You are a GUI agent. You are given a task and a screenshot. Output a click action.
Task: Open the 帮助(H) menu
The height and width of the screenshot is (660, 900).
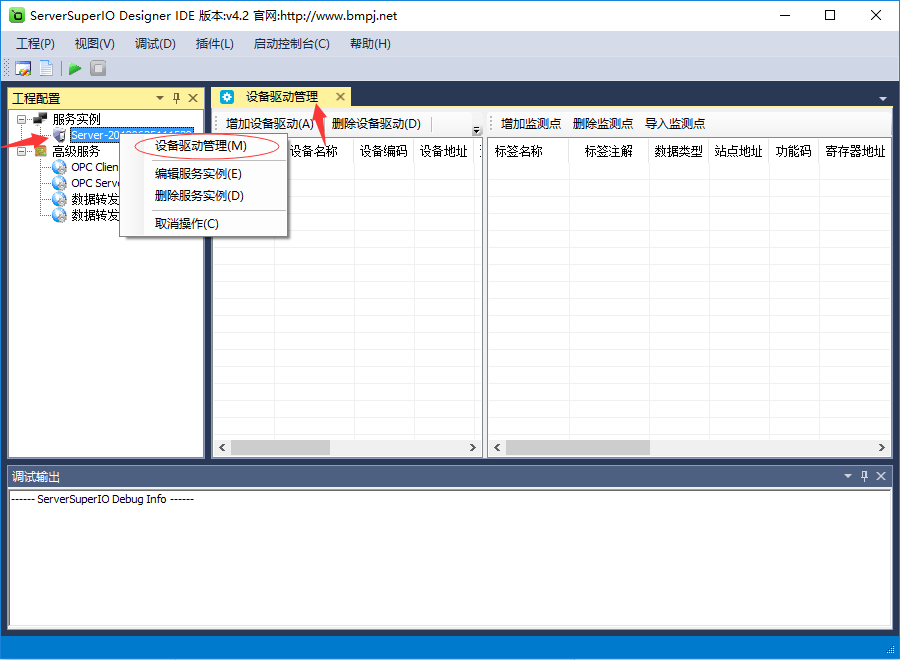coord(370,44)
